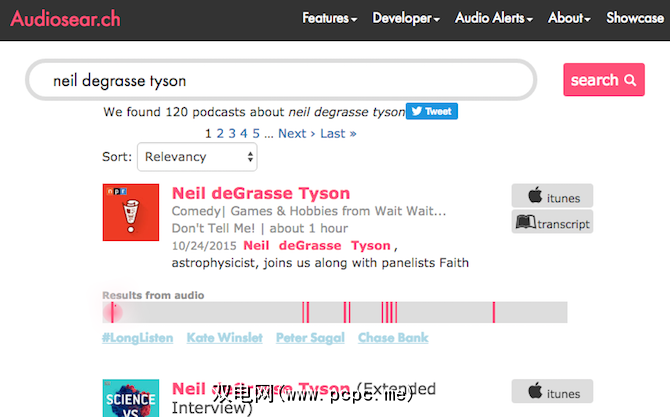Open the #LongListen tag
The width and height of the screenshot is (670, 417).
138,338
